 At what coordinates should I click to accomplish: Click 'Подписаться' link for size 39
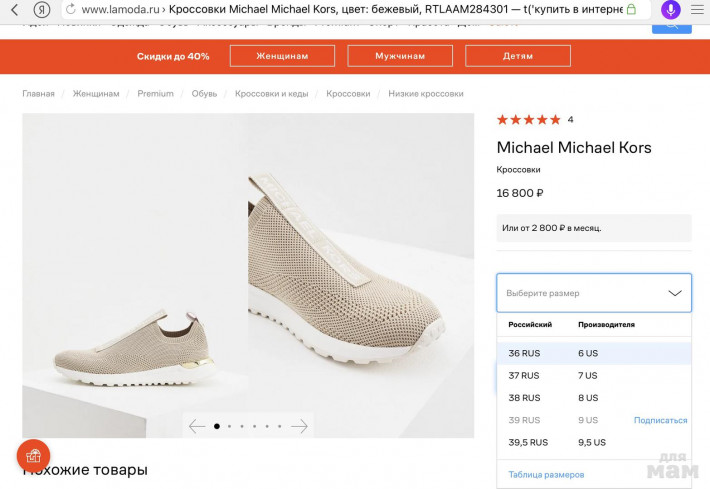(660, 420)
